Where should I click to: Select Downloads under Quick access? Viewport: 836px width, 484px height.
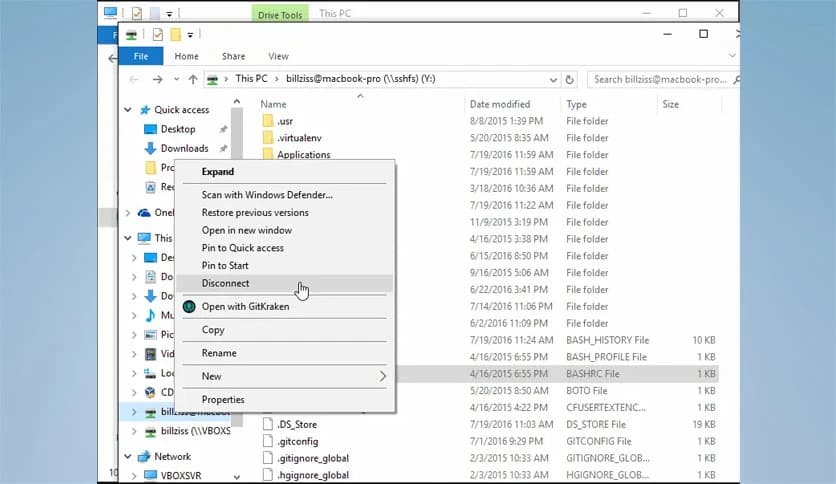(x=184, y=148)
